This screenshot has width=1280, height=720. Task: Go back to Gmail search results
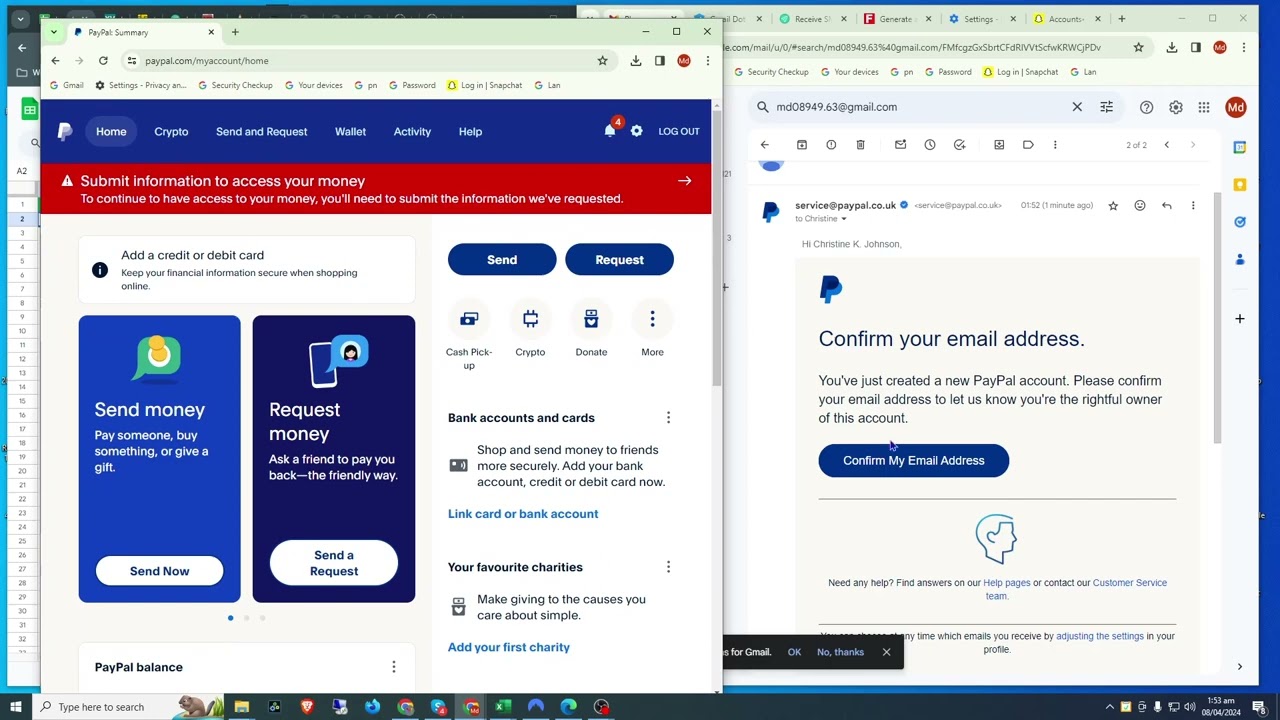pos(765,145)
